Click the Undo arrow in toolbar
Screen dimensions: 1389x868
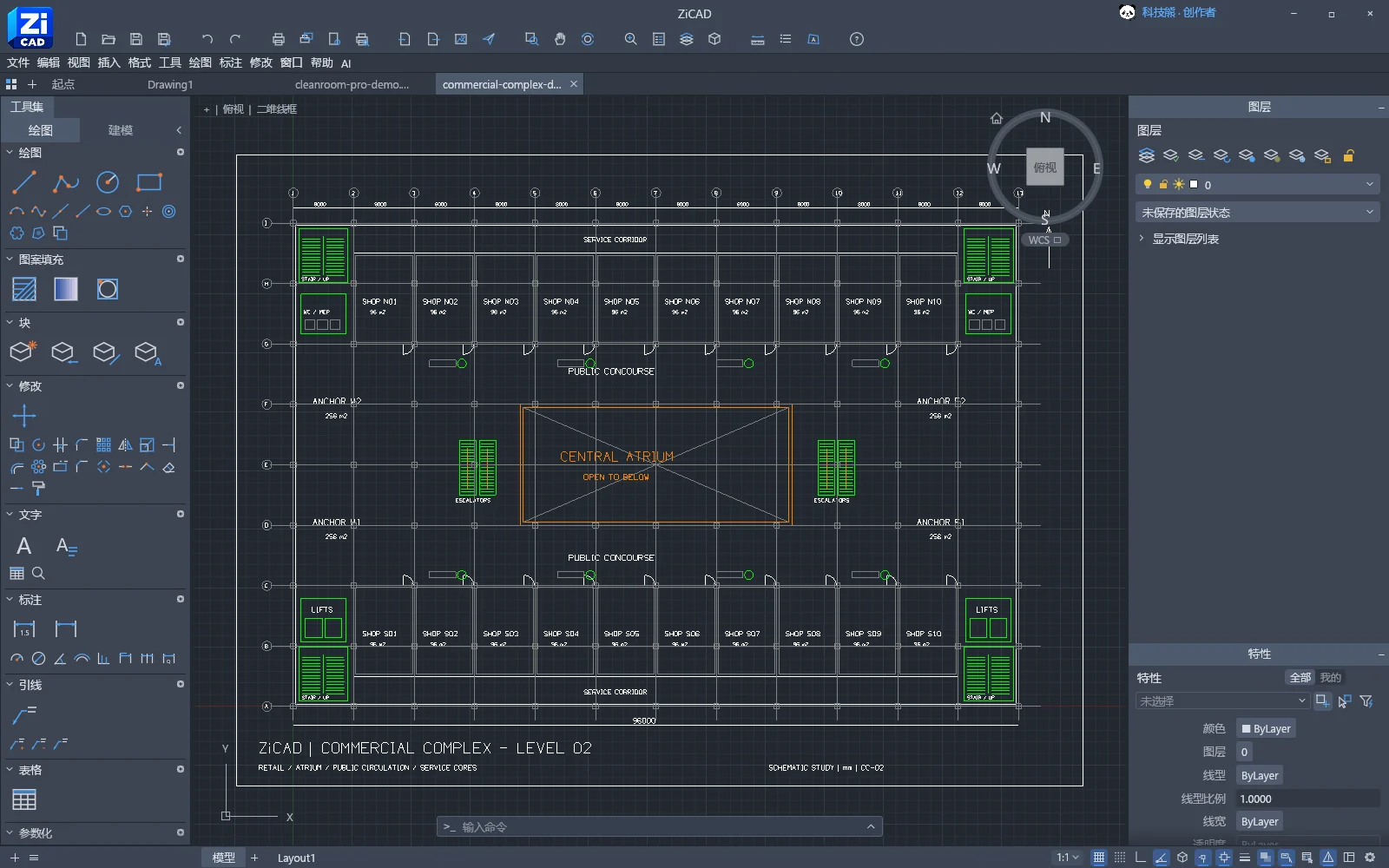(x=207, y=39)
